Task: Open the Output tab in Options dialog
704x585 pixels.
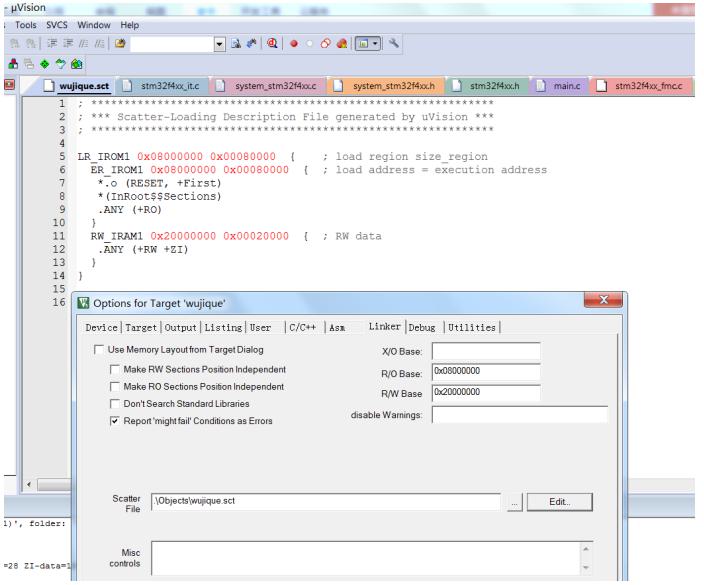Action: click(180, 328)
